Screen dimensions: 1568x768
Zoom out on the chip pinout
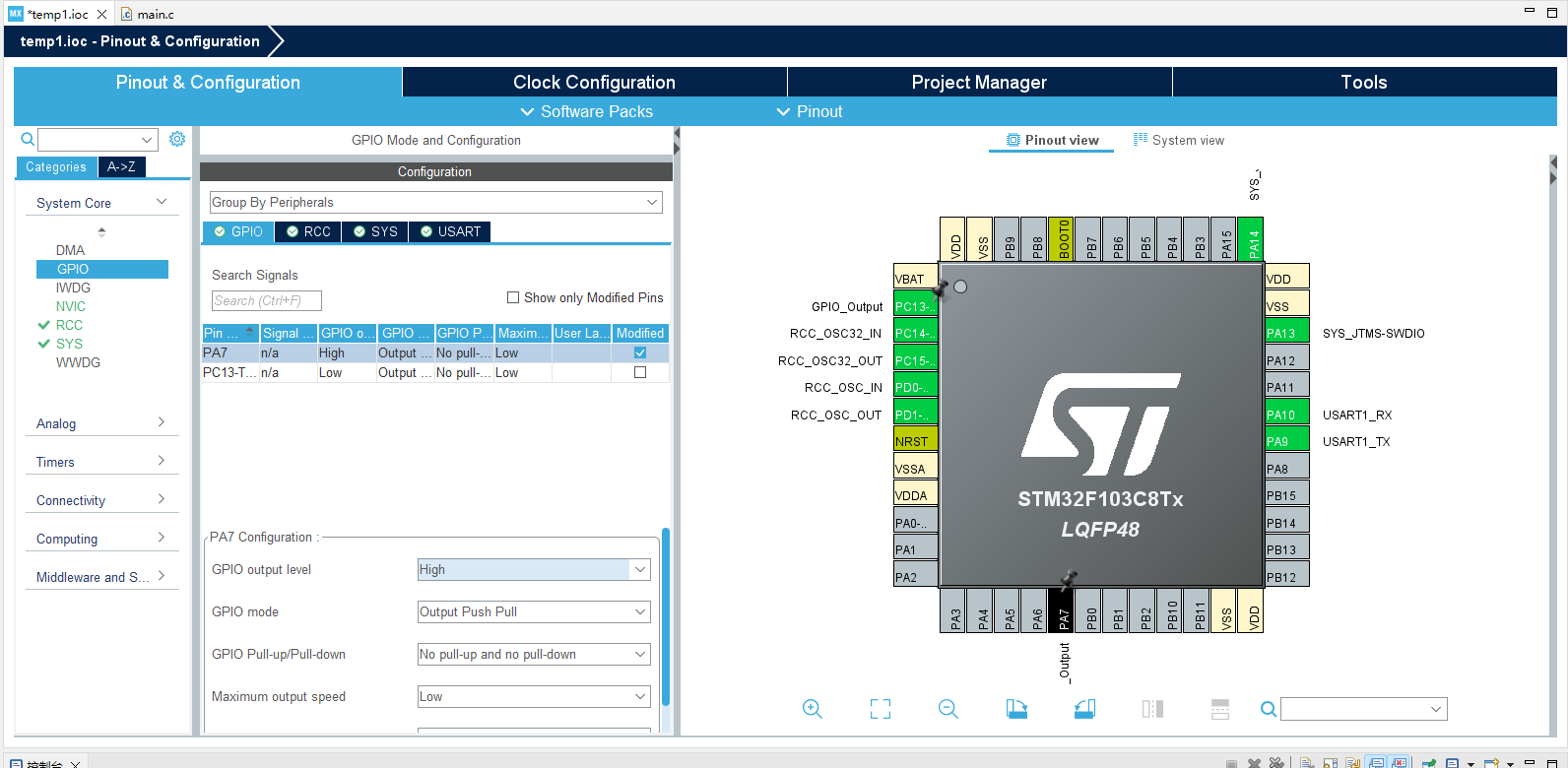[948, 709]
